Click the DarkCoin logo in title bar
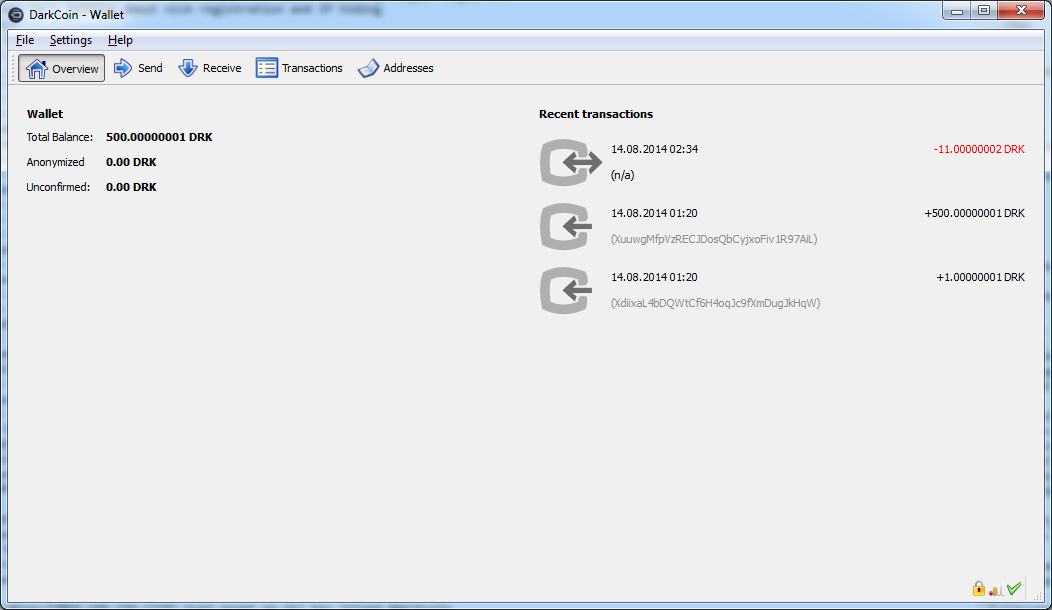 tap(15, 14)
